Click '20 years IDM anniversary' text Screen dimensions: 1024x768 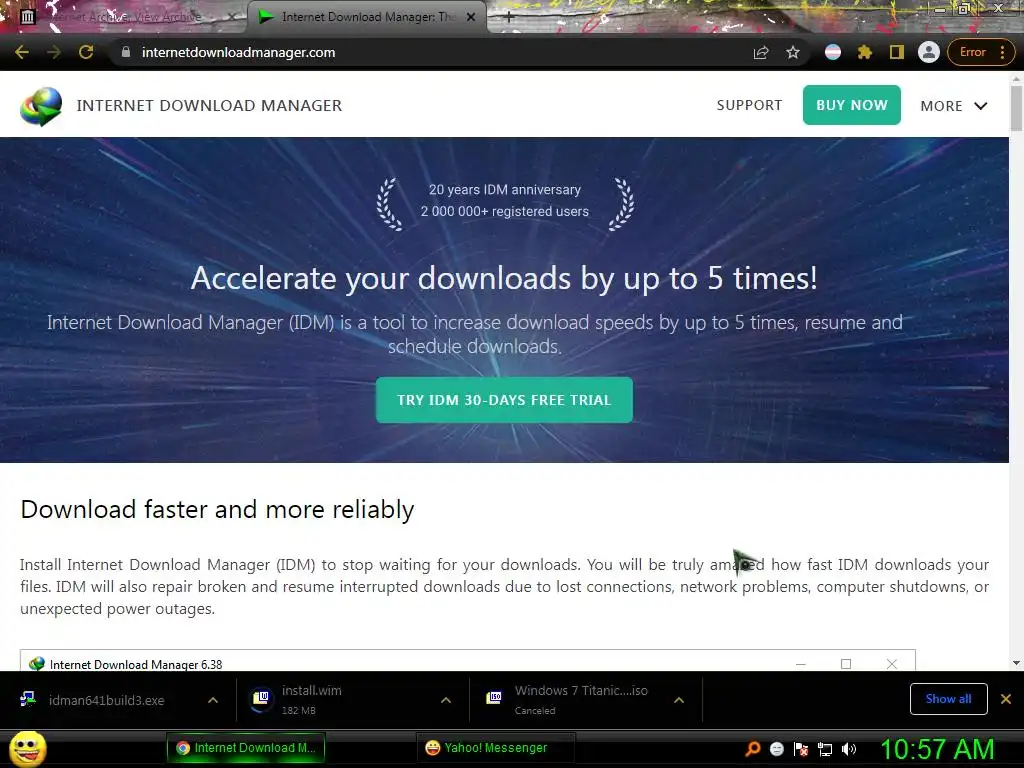click(x=505, y=189)
